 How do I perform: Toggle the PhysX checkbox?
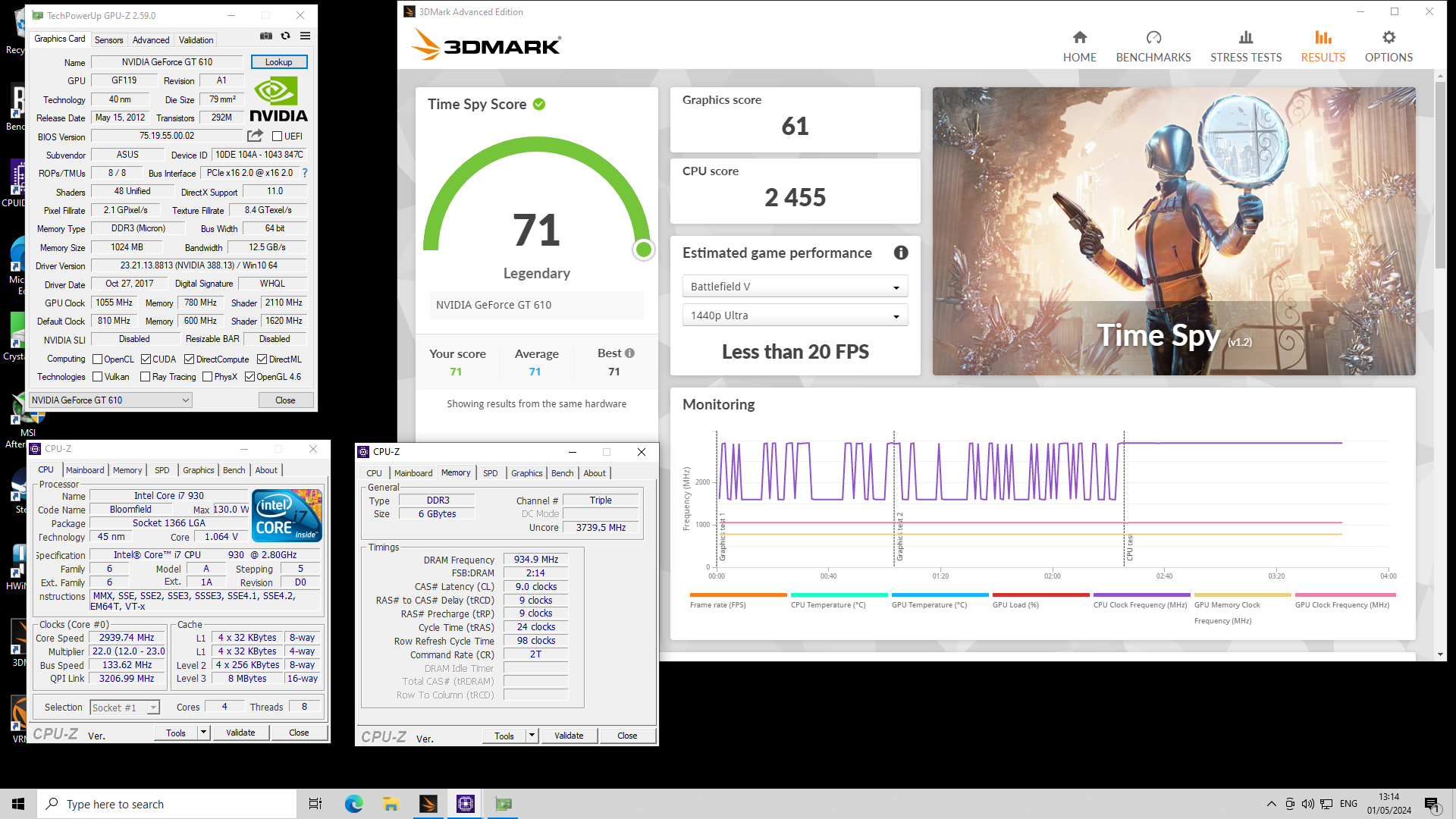pyautogui.click(x=207, y=377)
